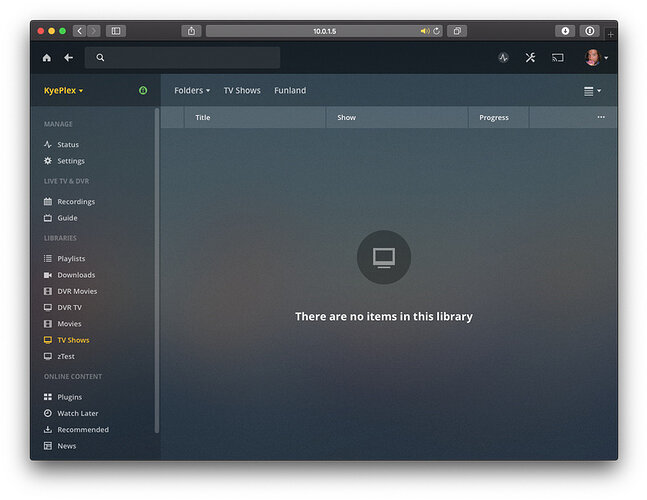
Task: Toggle the Safari sidebar button
Action: (116, 31)
